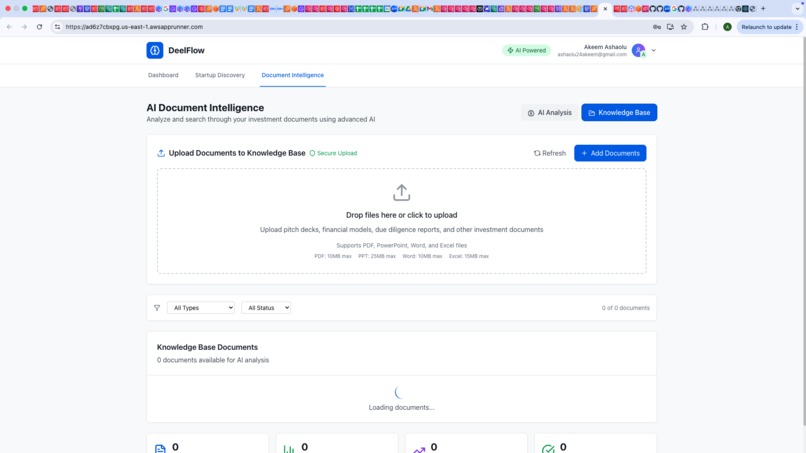Screen dimensions: 806x453
Task: Open the browser extensions puzzle icon
Action: [705, 27]
